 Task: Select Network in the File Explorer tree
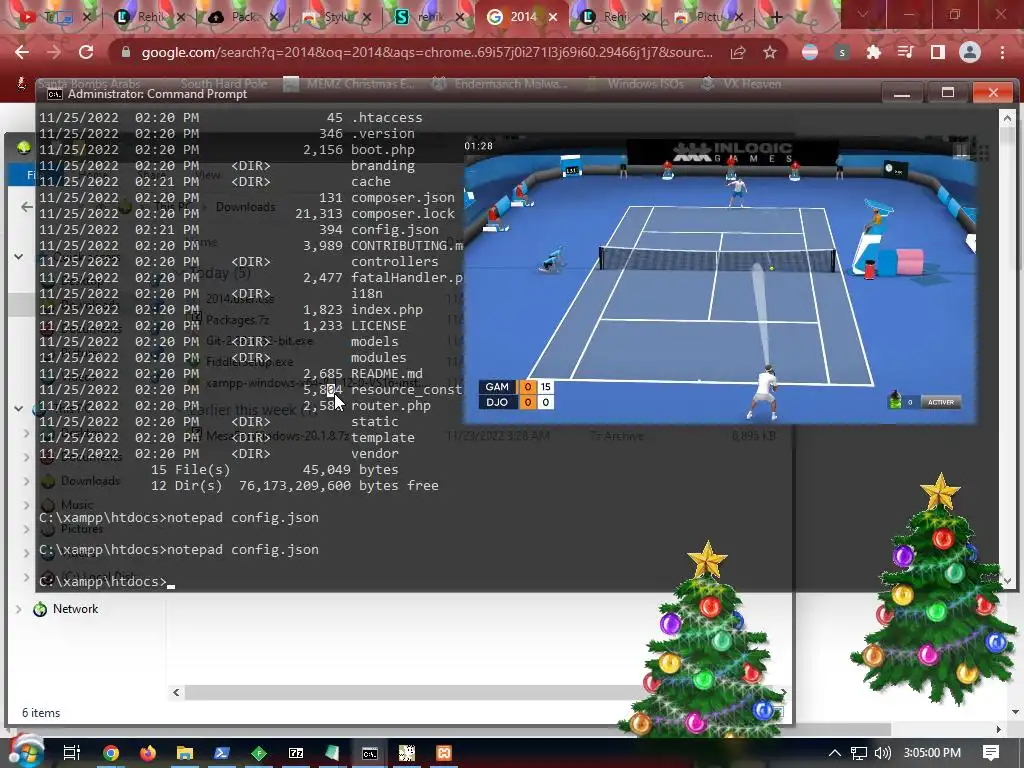tap(75, 609)
